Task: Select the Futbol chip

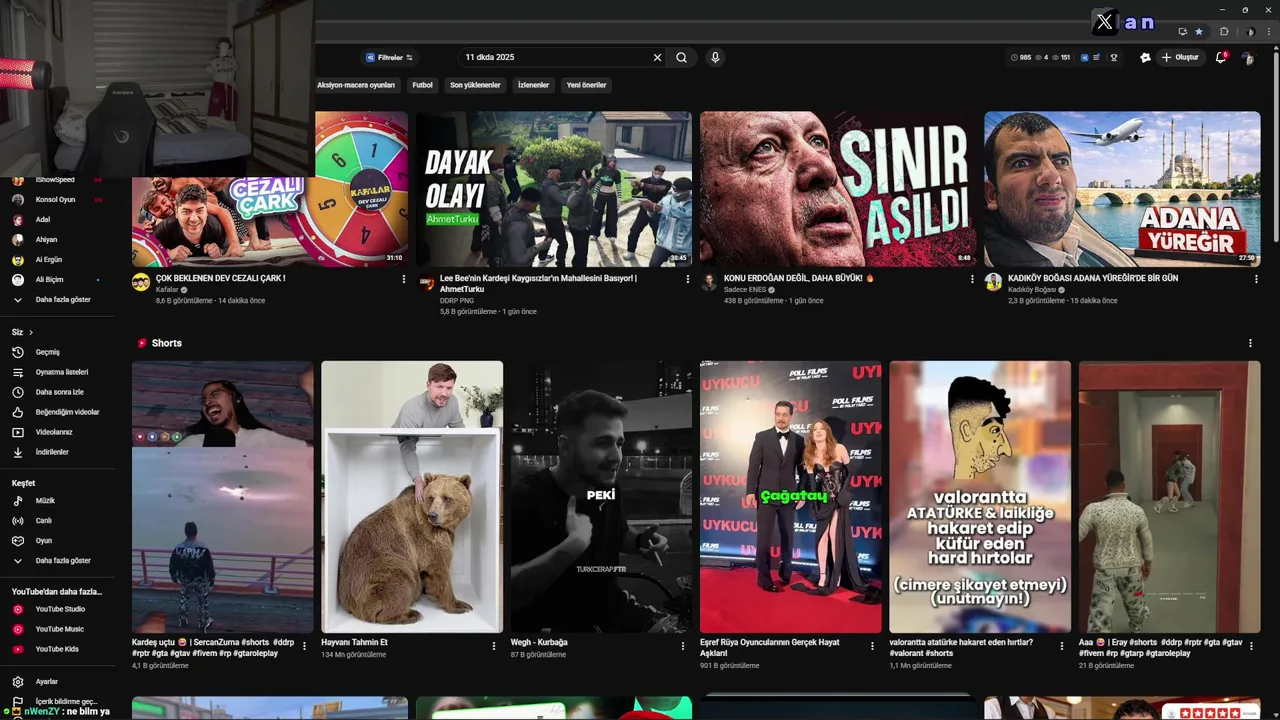Action: click(x=423, y=85)
